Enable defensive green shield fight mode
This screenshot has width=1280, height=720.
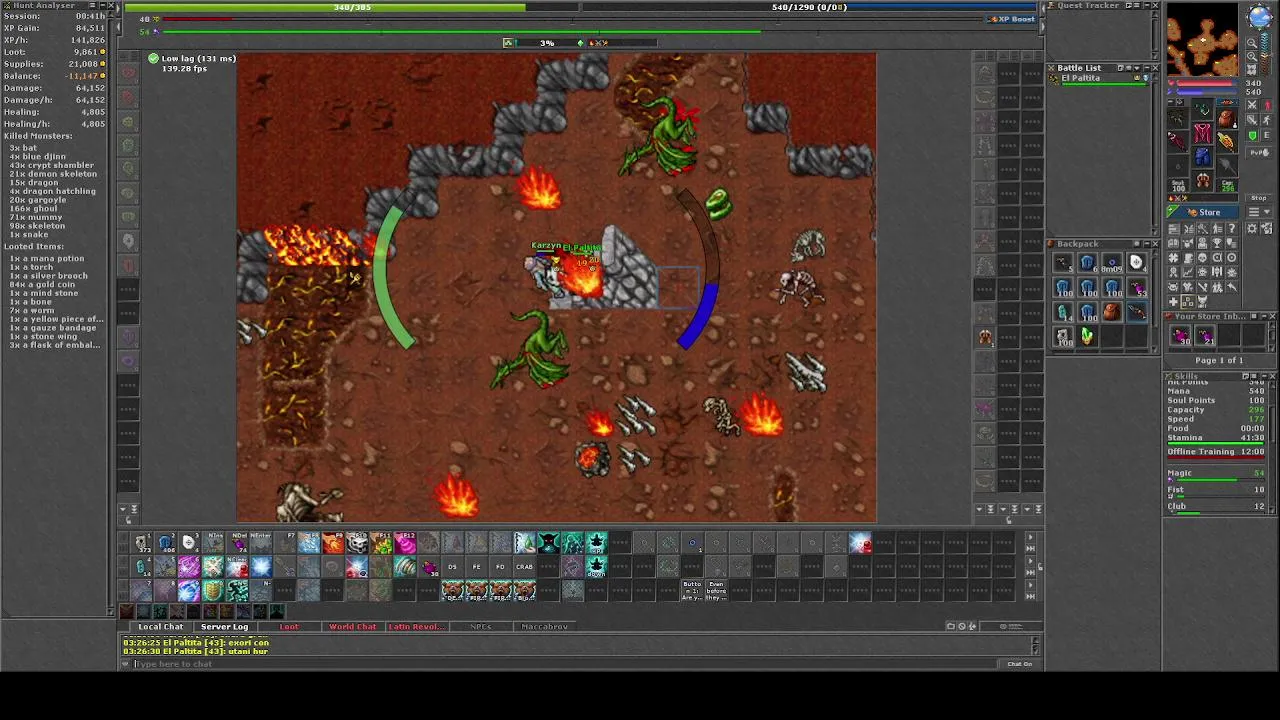coord(1252,135)
